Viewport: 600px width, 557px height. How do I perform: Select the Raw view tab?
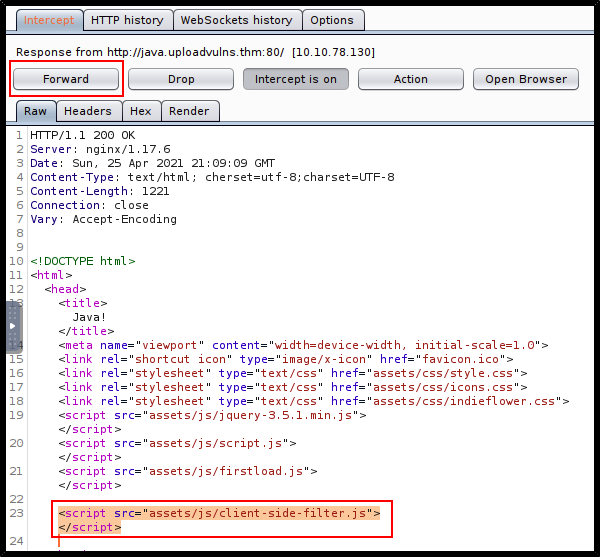[x=36, y=111]
